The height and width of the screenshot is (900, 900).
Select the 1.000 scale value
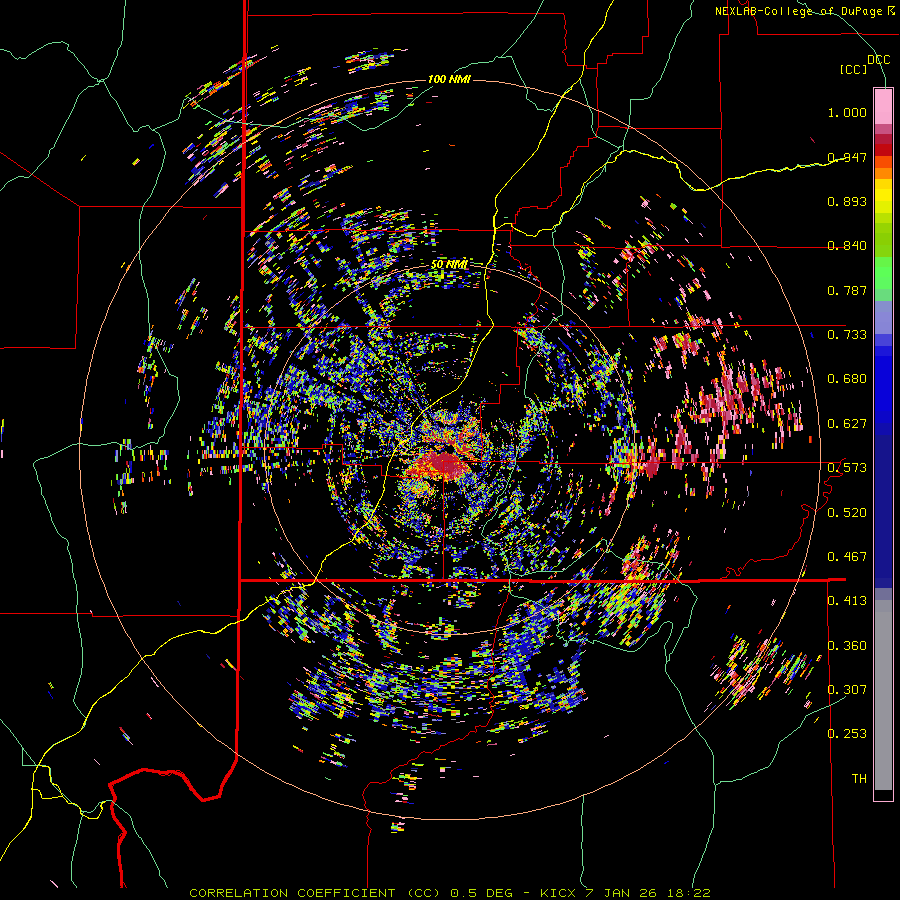[x=847, y=112]
